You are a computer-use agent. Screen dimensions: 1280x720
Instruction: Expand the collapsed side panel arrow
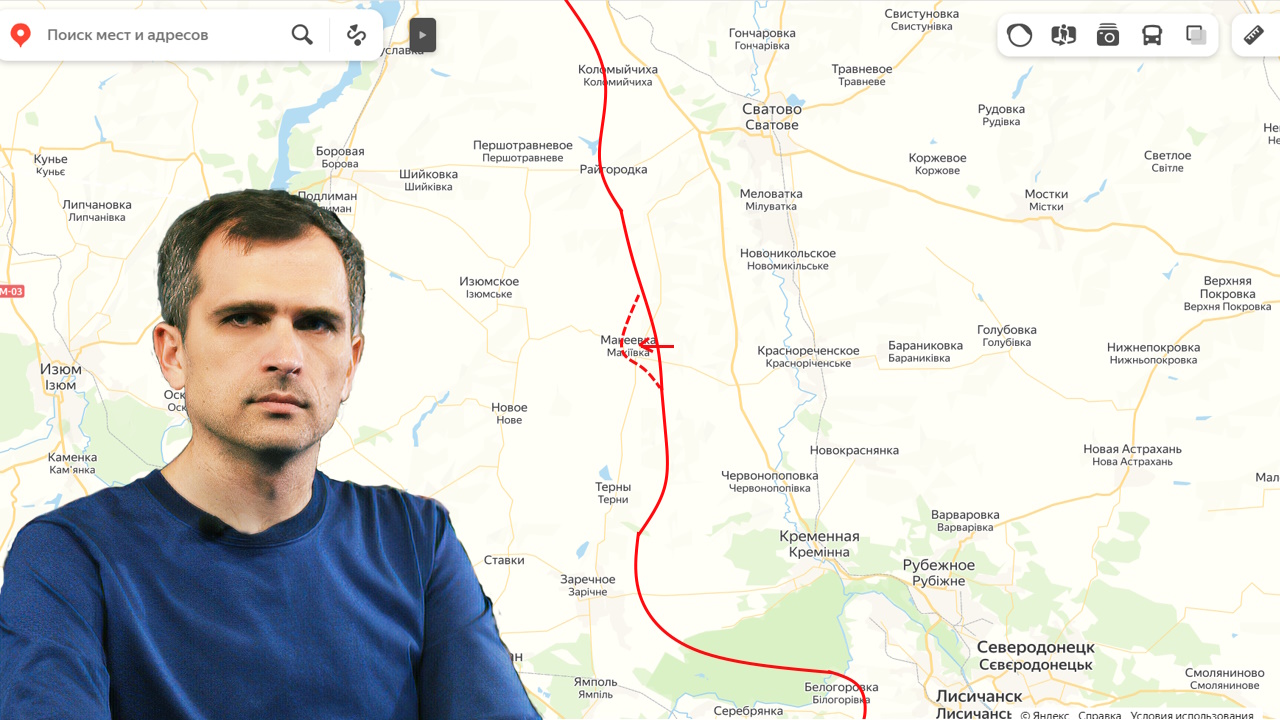coord(422,35)
